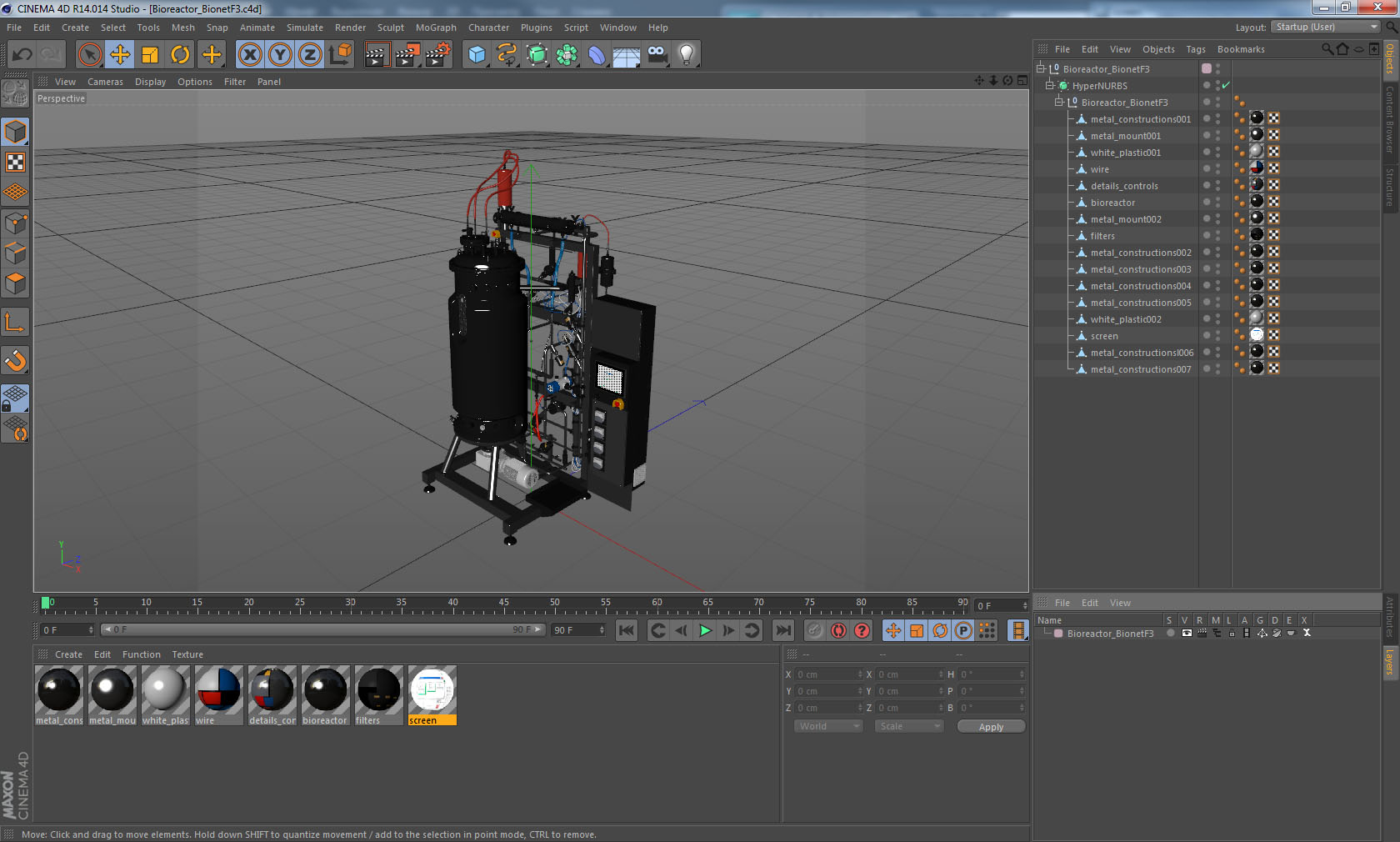Click the Undo arrow icon
1400x842 pixels.
[22, 55]
